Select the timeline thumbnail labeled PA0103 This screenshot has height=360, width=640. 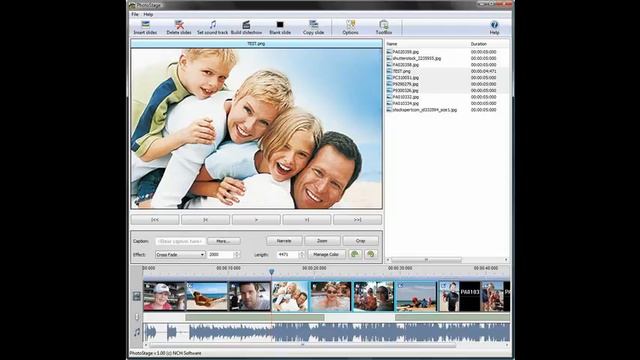pyautogui.click(x=460, y=296)
